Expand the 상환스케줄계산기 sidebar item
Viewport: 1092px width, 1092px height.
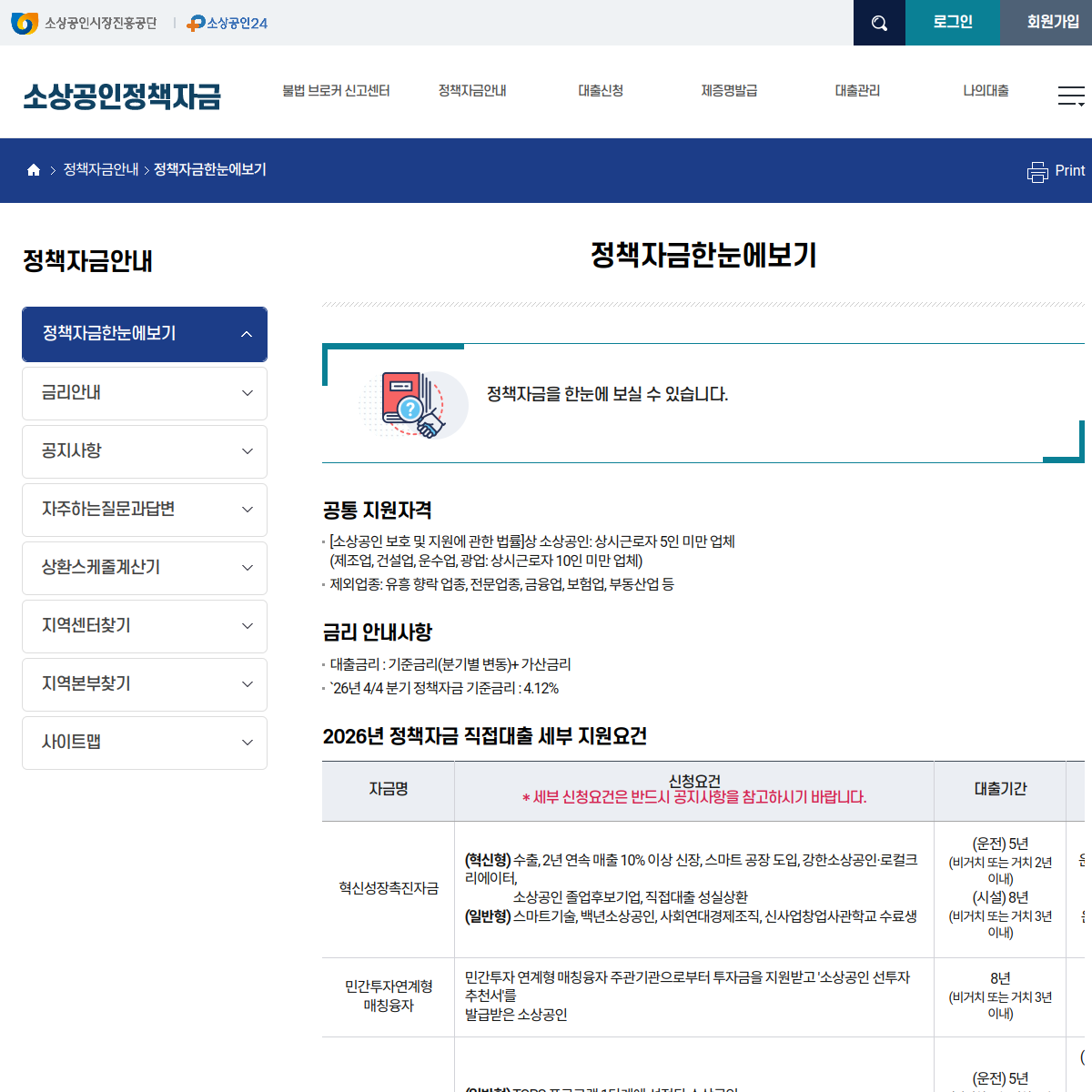click(145, 568)
